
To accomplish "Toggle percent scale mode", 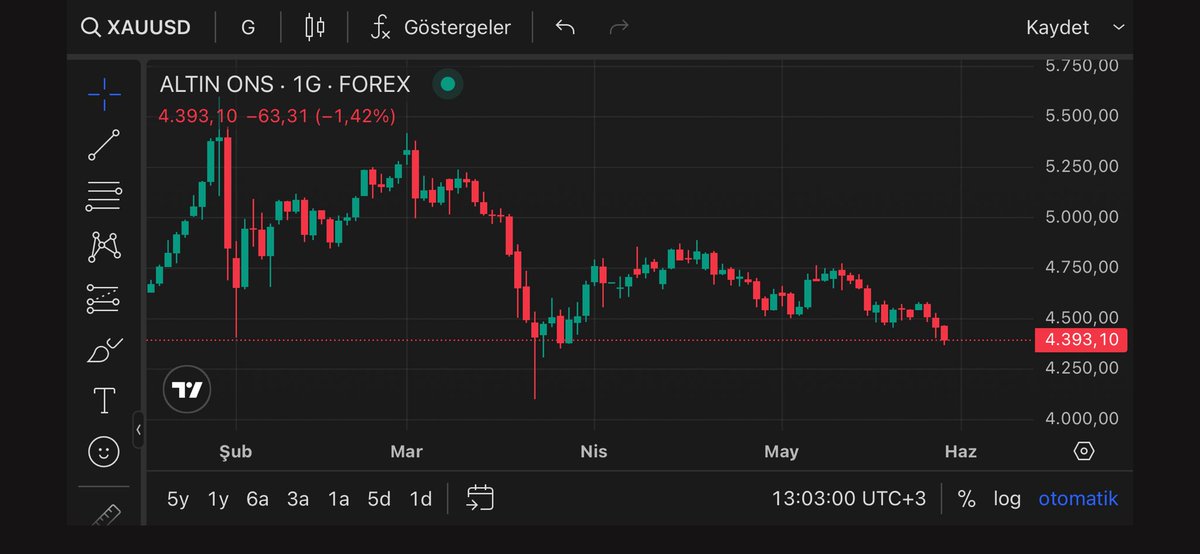I will pyautogui.click(x=966, y=499).
